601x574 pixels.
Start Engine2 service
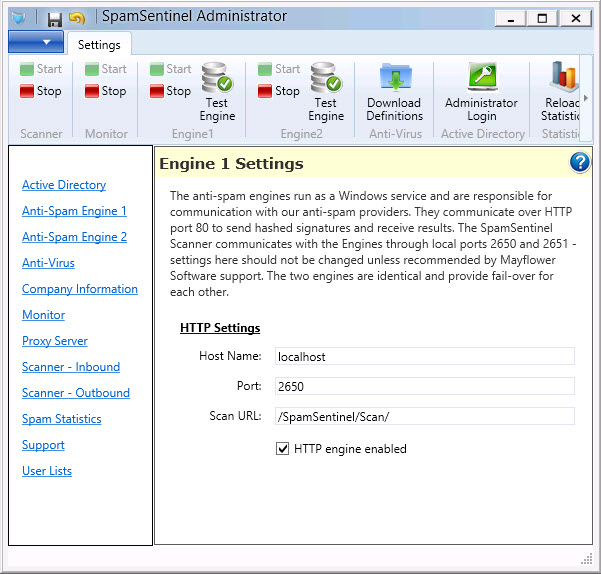[x=279, y=69]
